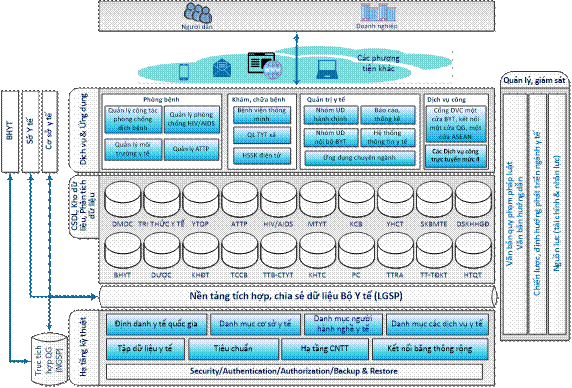
Task: Click the laptop icon in cloud
Action: point(326,70)
